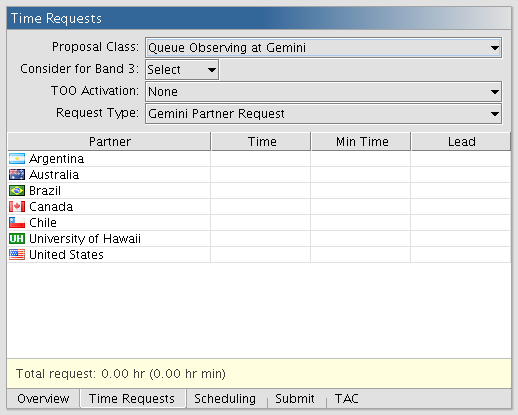Click the Lead column header
Image resolution: width=518 pixels, height=415 pixels.
point(461,142)
